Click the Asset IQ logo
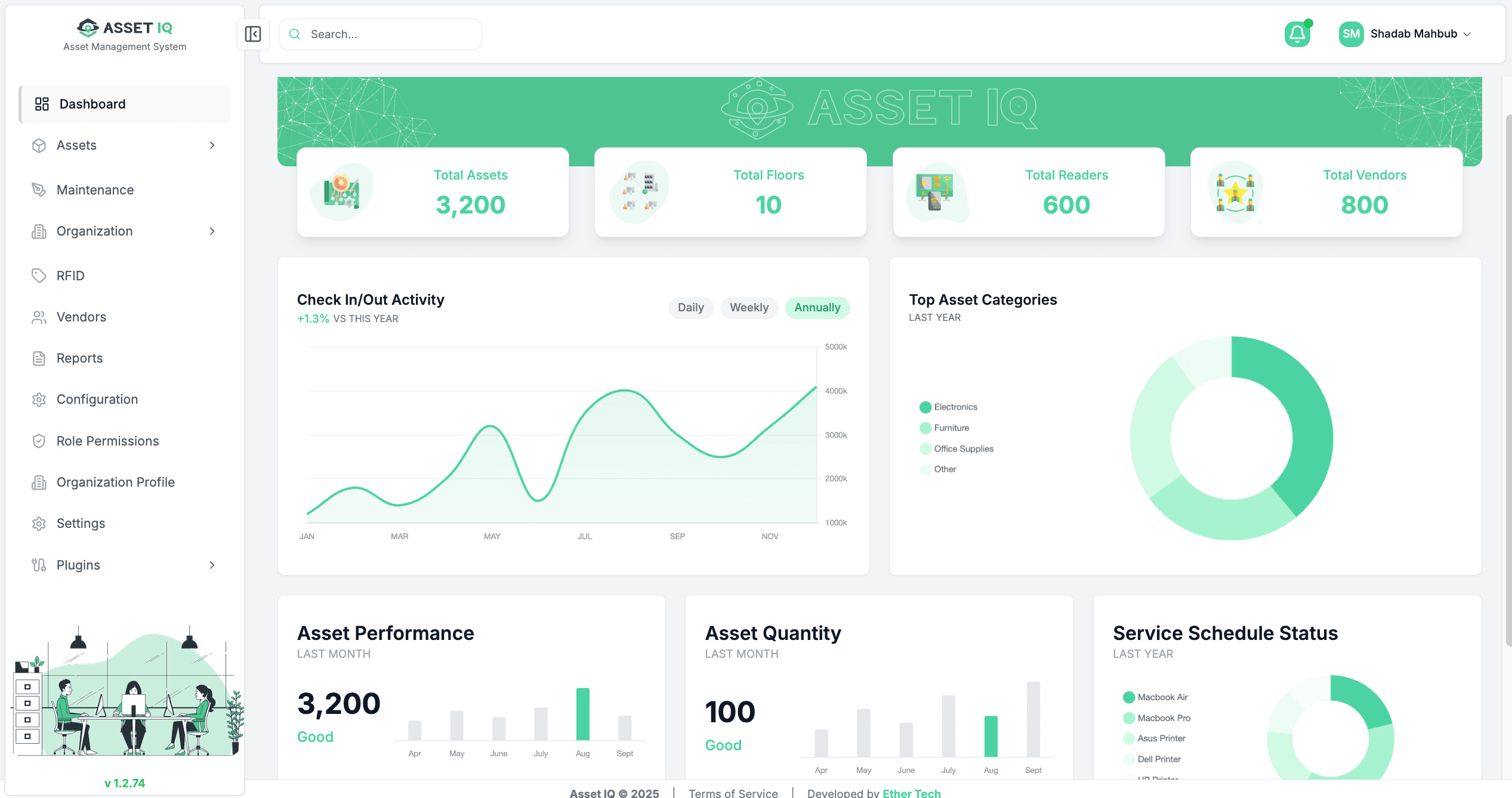The width and height of the screenshot is (1512, 798). (124, 27)
